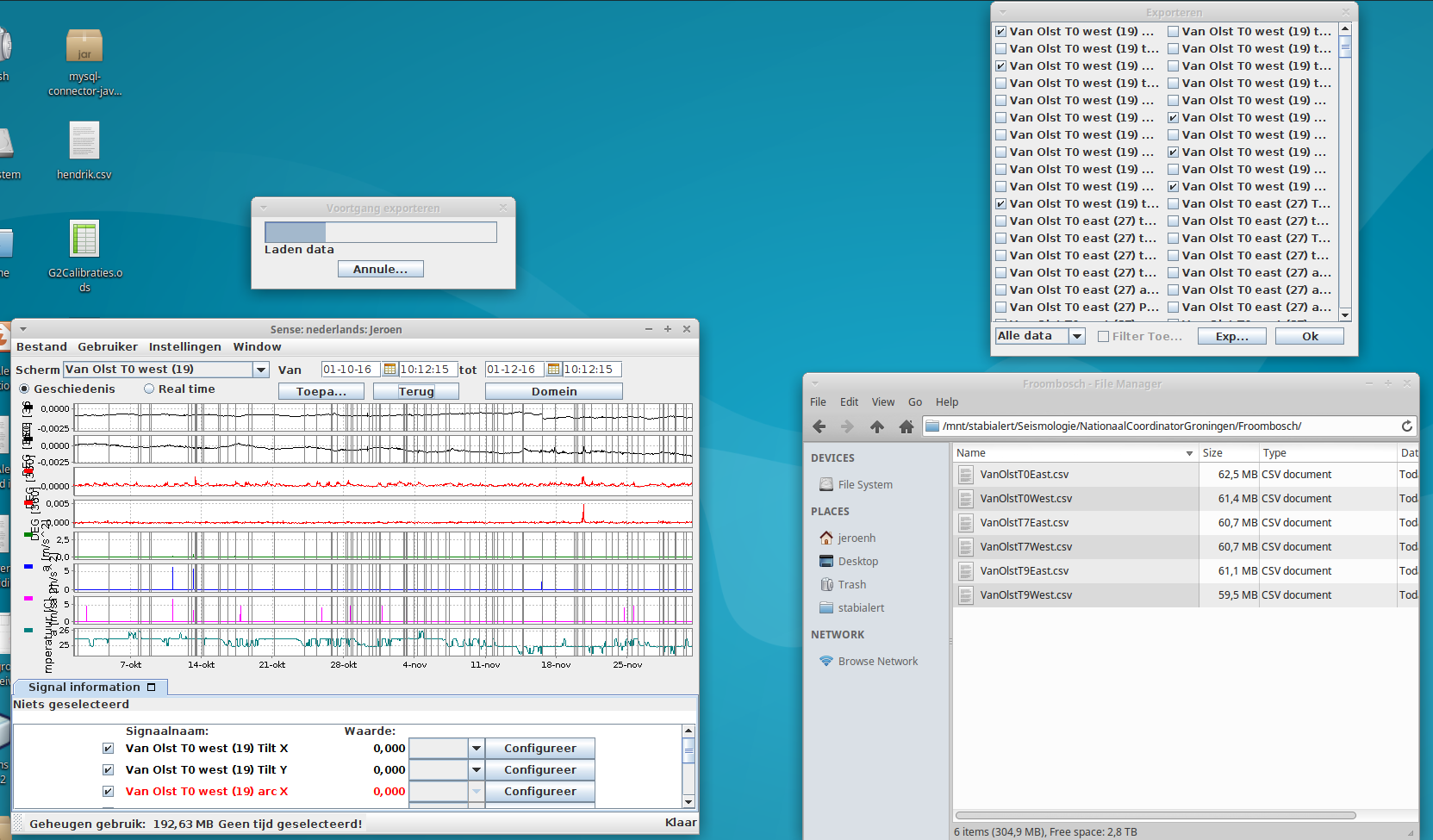Open the Window menu in Sense
The image size is (1433, 840).
257,347
